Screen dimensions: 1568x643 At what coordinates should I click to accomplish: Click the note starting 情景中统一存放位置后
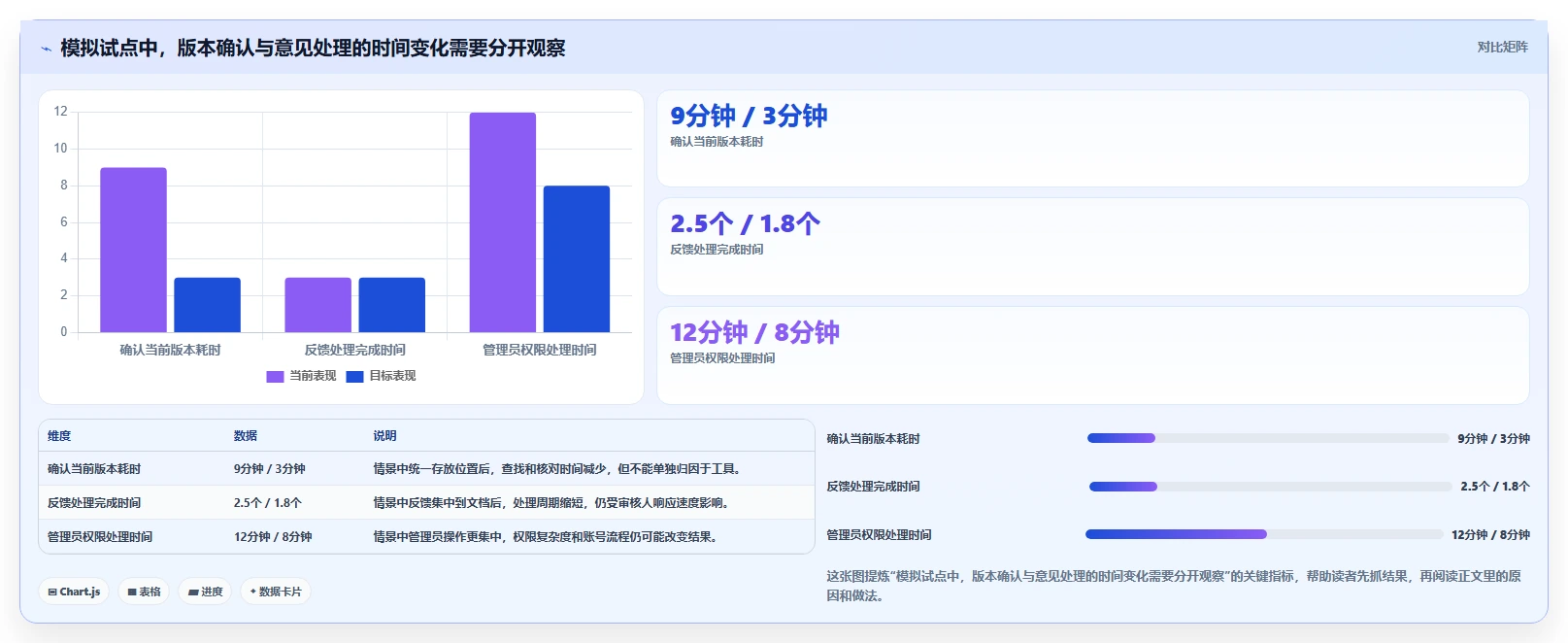tap(560, 469)
